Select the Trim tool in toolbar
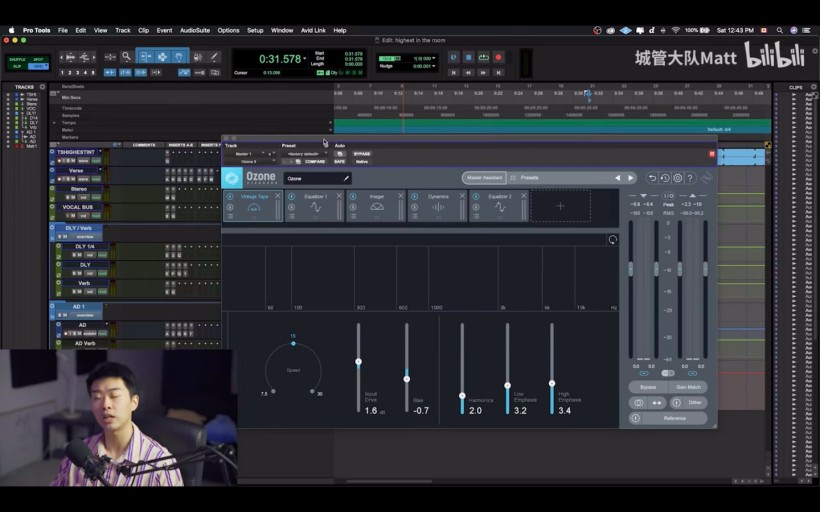This screenshot has width=820, height=512. coord(145,56)
